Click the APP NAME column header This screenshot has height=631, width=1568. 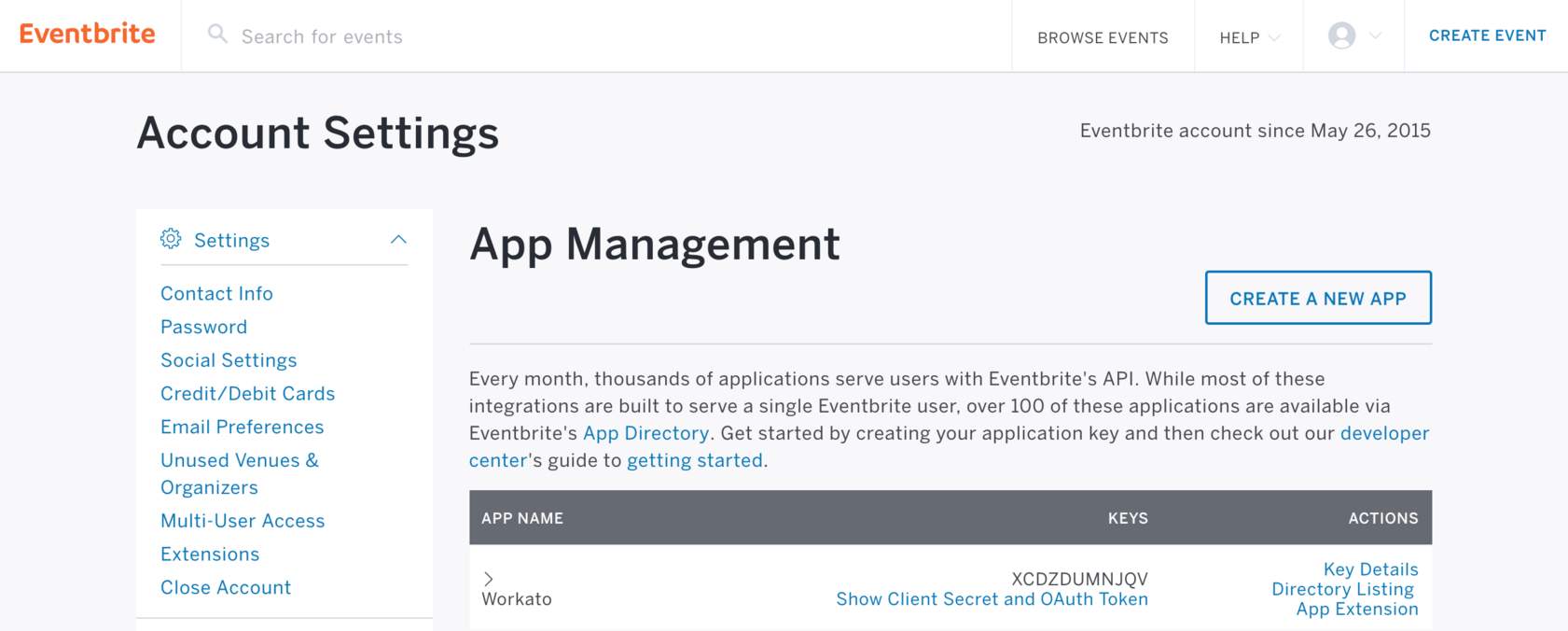point(522,518)
